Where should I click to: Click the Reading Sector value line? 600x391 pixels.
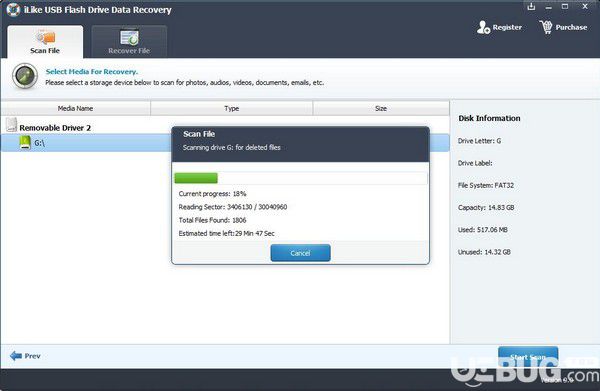233,207
